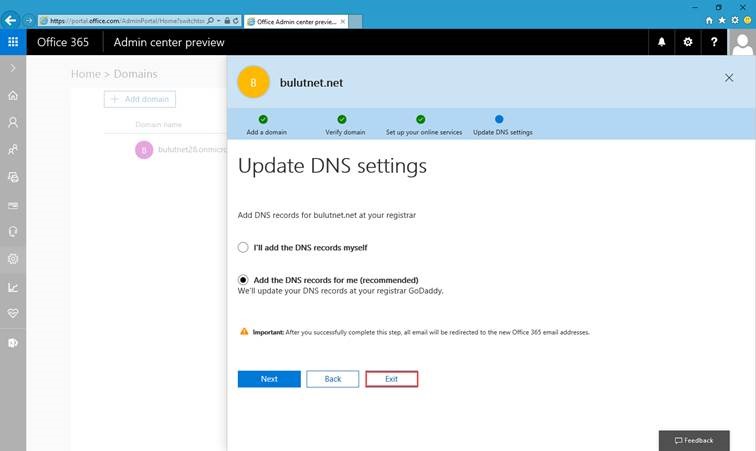Open the Office 365 app launcher grid

(13, 42)
